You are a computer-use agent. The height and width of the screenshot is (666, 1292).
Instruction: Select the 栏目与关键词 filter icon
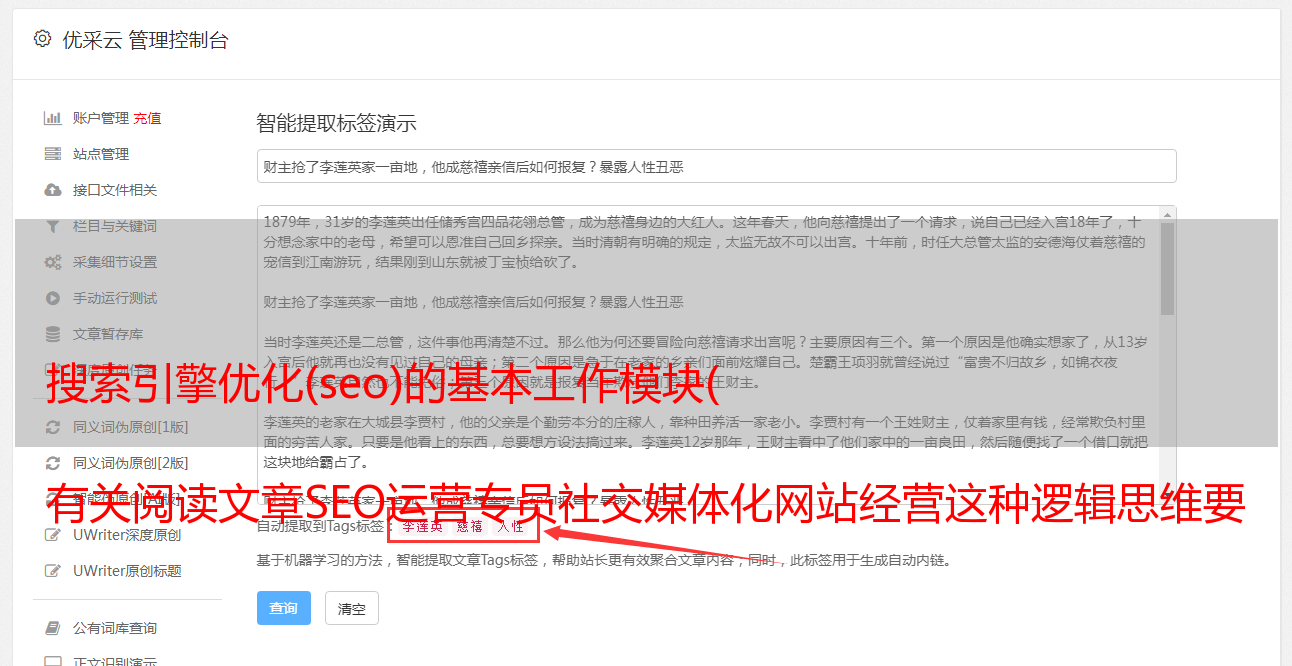(x=53, y=226)
